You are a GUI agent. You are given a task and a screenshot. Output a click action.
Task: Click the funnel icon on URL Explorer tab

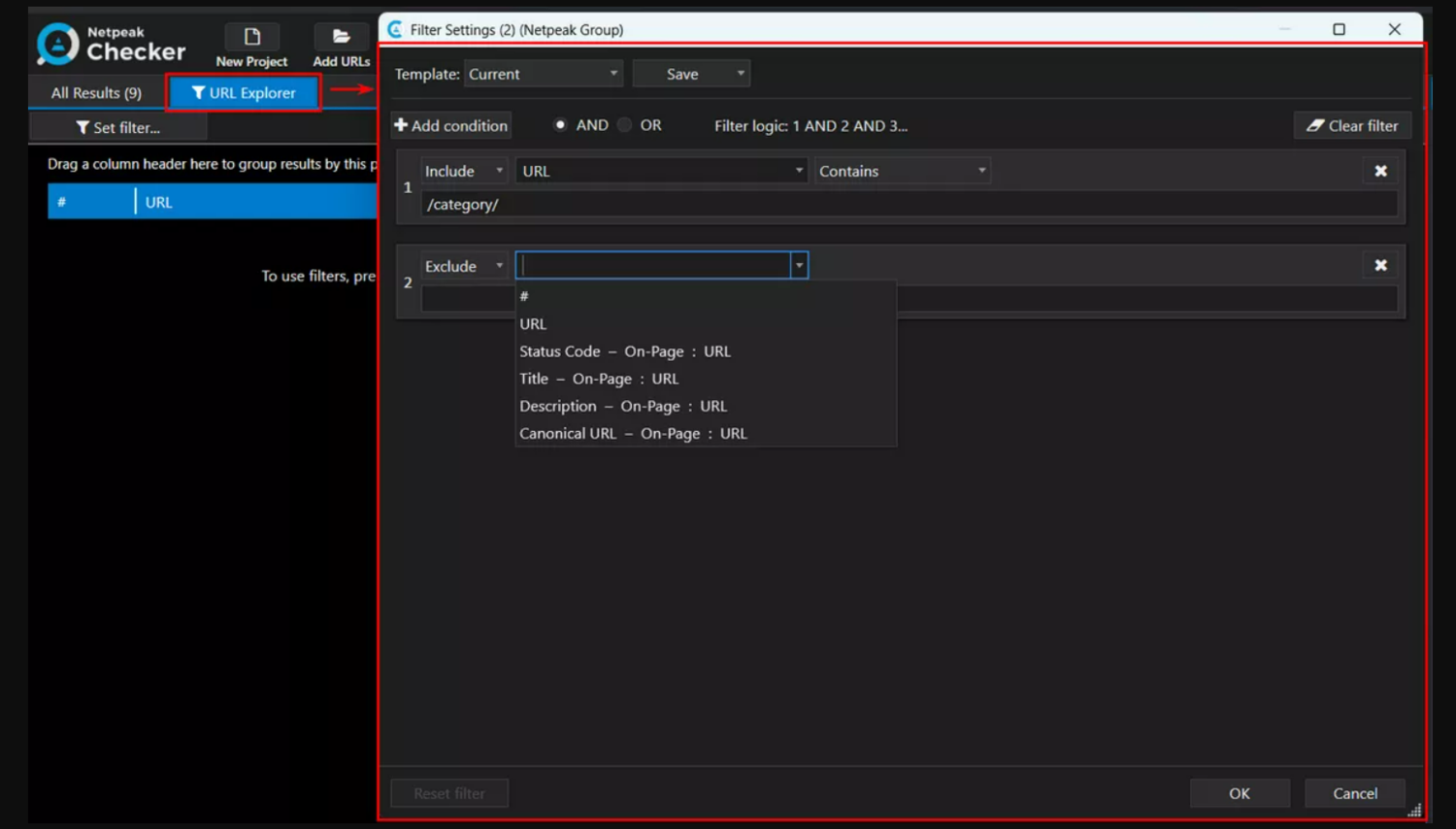point(198,92)
